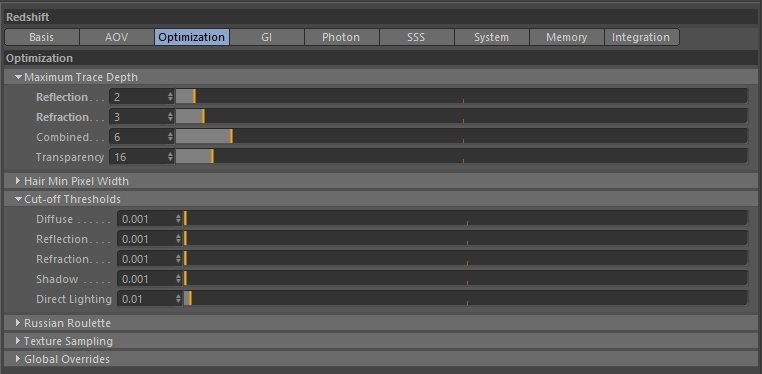The image size is (762, 374).
Task: Click the Combined depth value field
Action: point(138,136)
